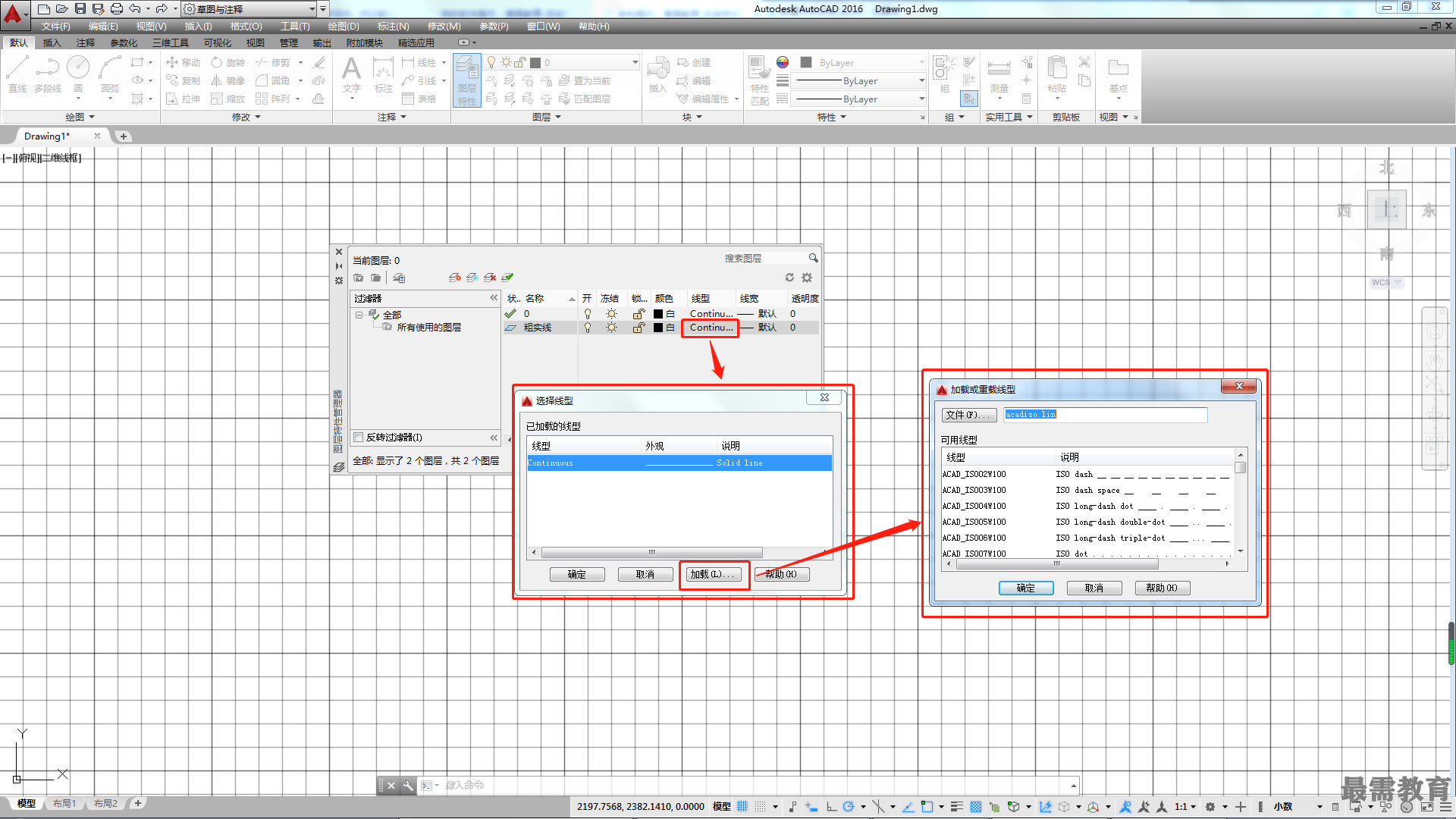This screenshot has height=819, width=1456.
Task: Click Match Properties (特性匹配) icon
Action: click(759, 80)
